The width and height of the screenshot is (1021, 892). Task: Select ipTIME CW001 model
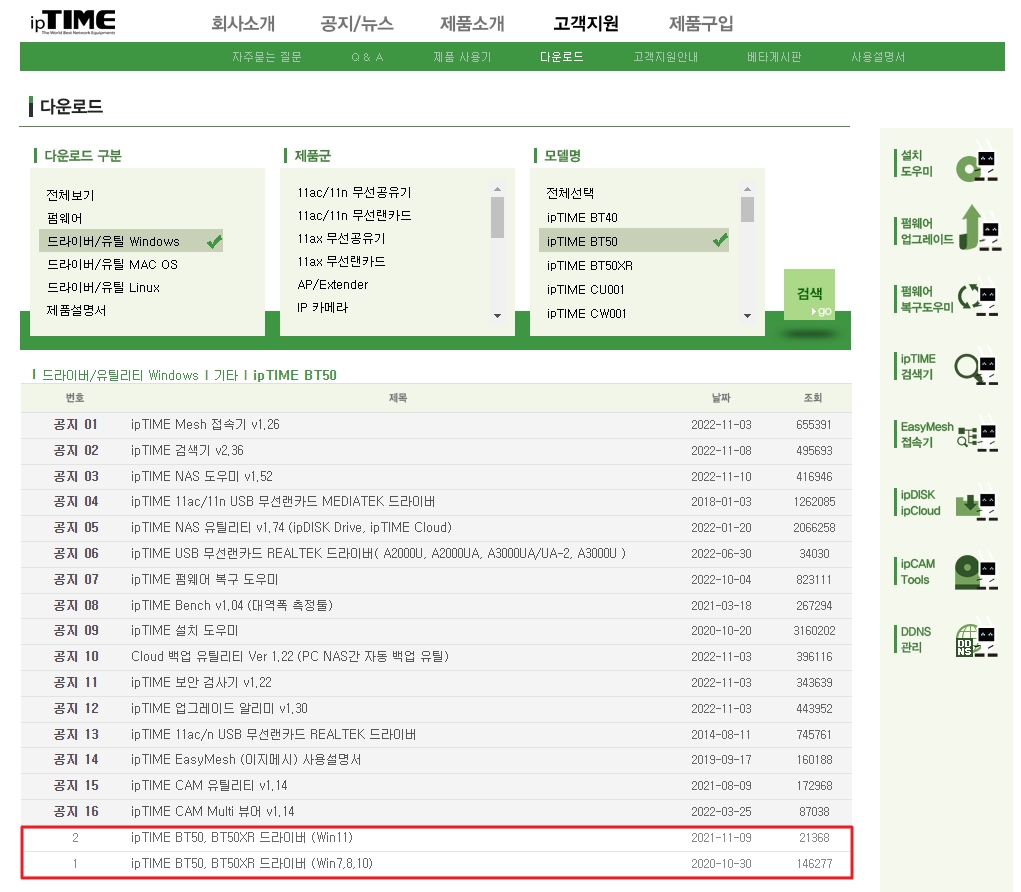pyautogui.click(x=586, y=314)
